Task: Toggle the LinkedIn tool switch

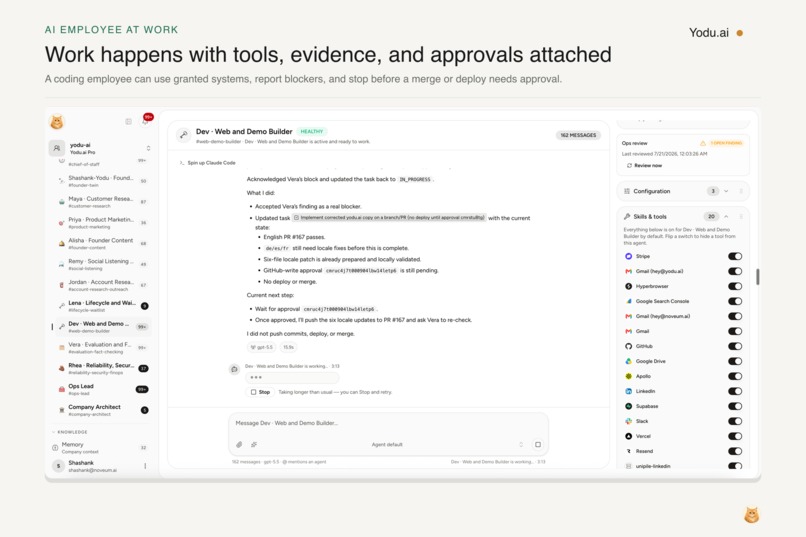Action: [x=735, y=391]
